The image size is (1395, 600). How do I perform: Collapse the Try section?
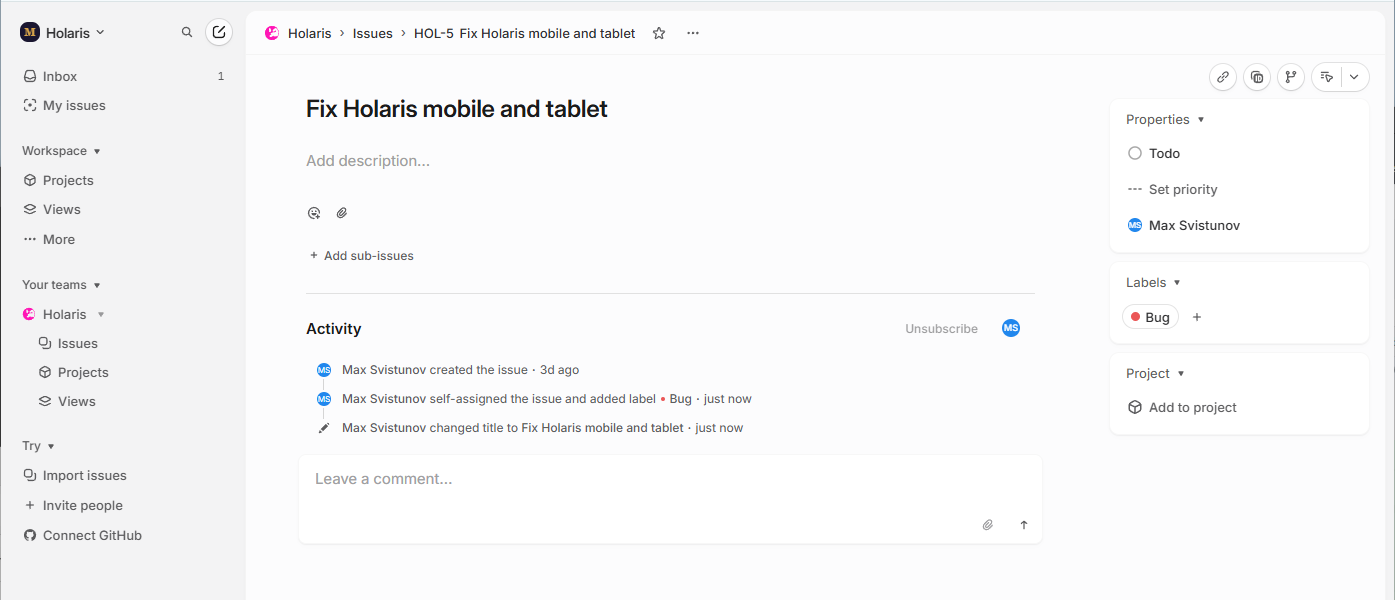pos(51,446)
